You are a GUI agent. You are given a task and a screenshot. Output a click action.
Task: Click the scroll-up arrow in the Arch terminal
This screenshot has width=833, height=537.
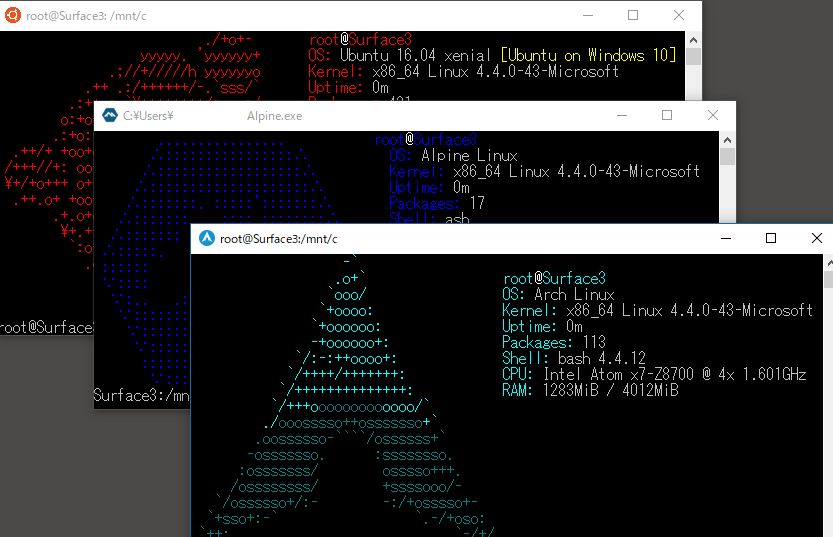pos(827,262)
